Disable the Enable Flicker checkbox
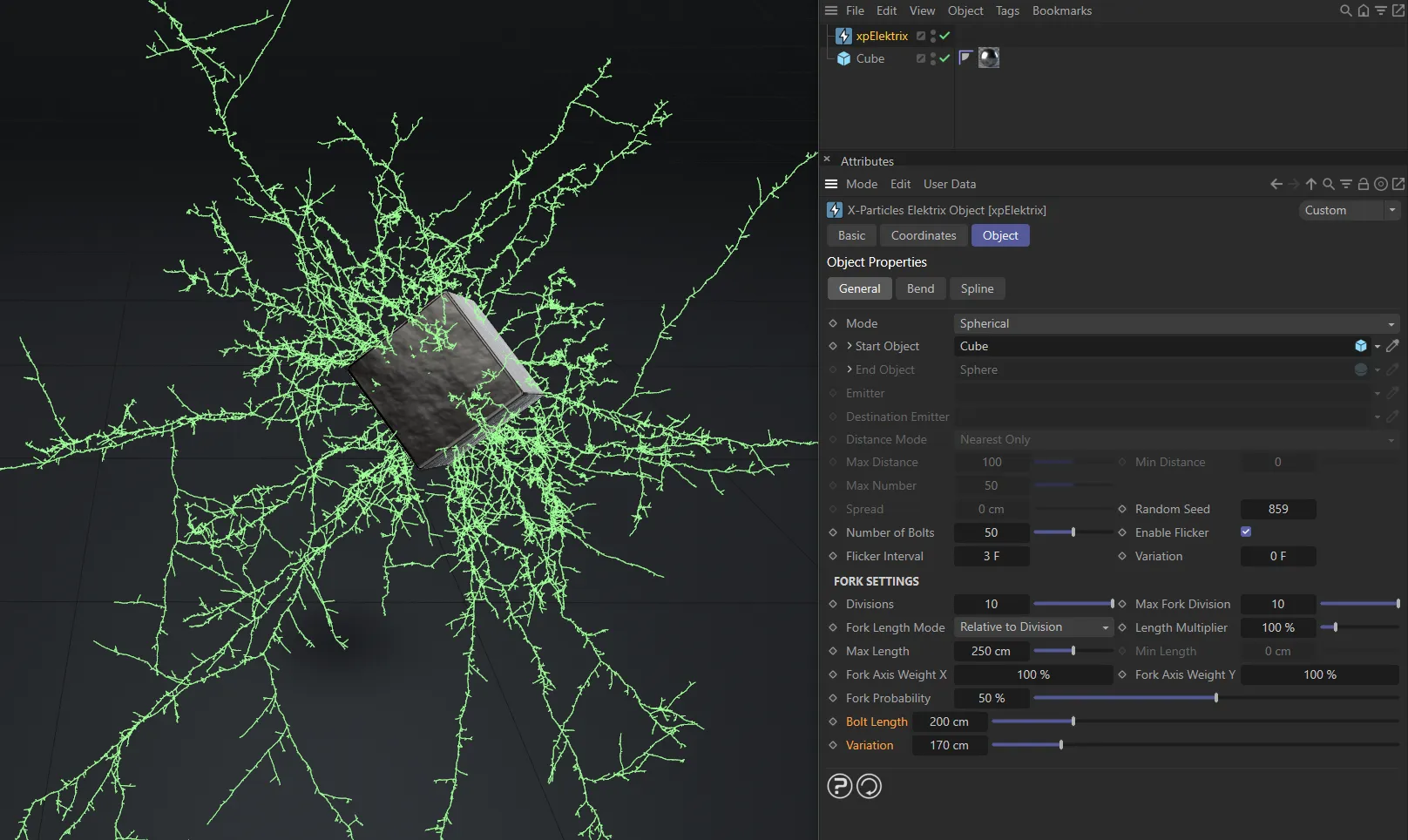The image size is (1408, 840). click(1246, 532)
